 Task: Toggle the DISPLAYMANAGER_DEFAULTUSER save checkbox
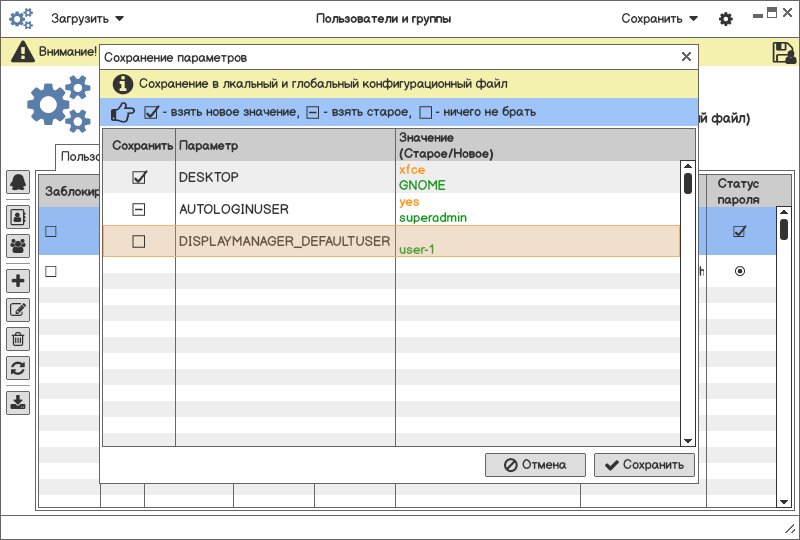[139, 241]
